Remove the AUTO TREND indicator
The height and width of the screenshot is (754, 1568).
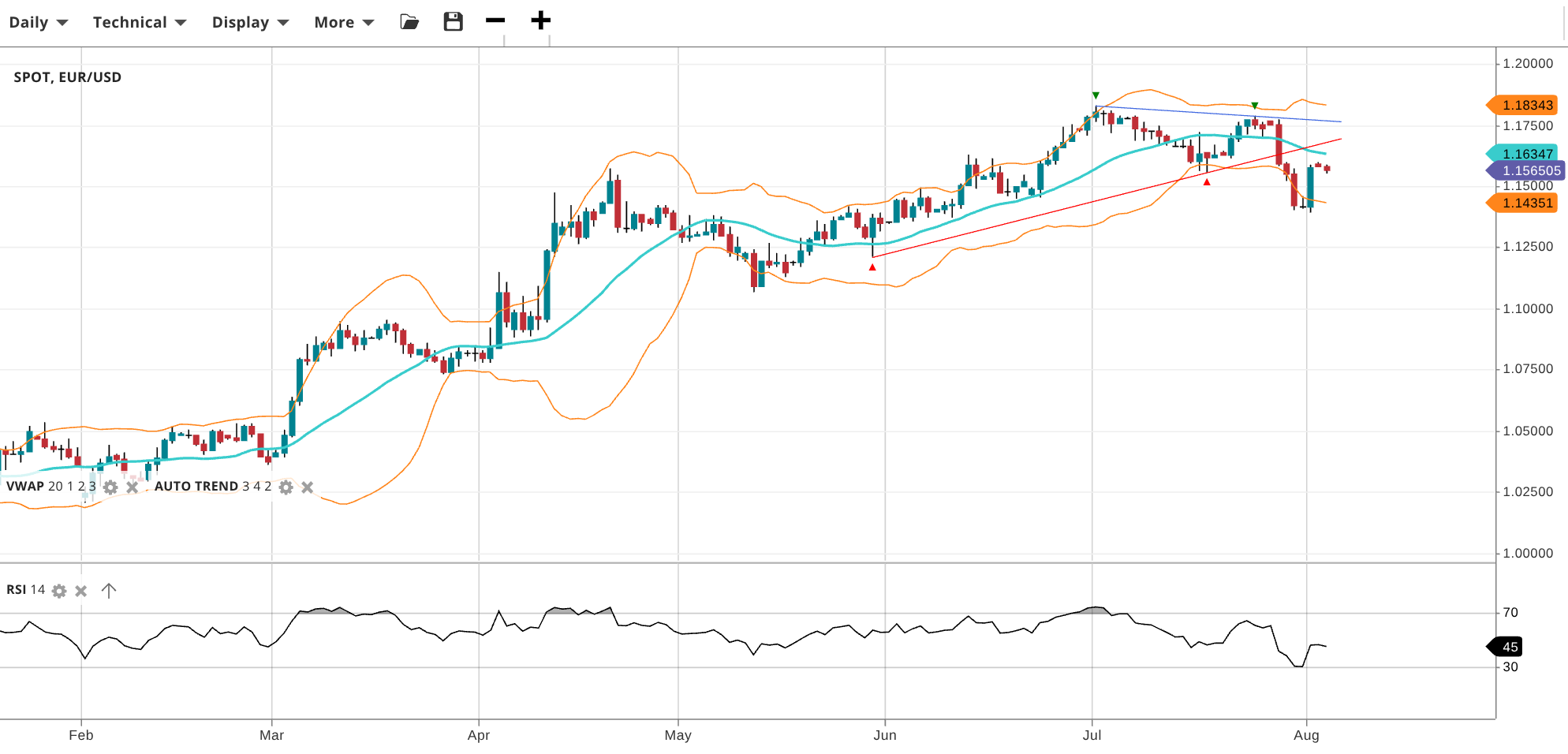click(x=308, y=487)
